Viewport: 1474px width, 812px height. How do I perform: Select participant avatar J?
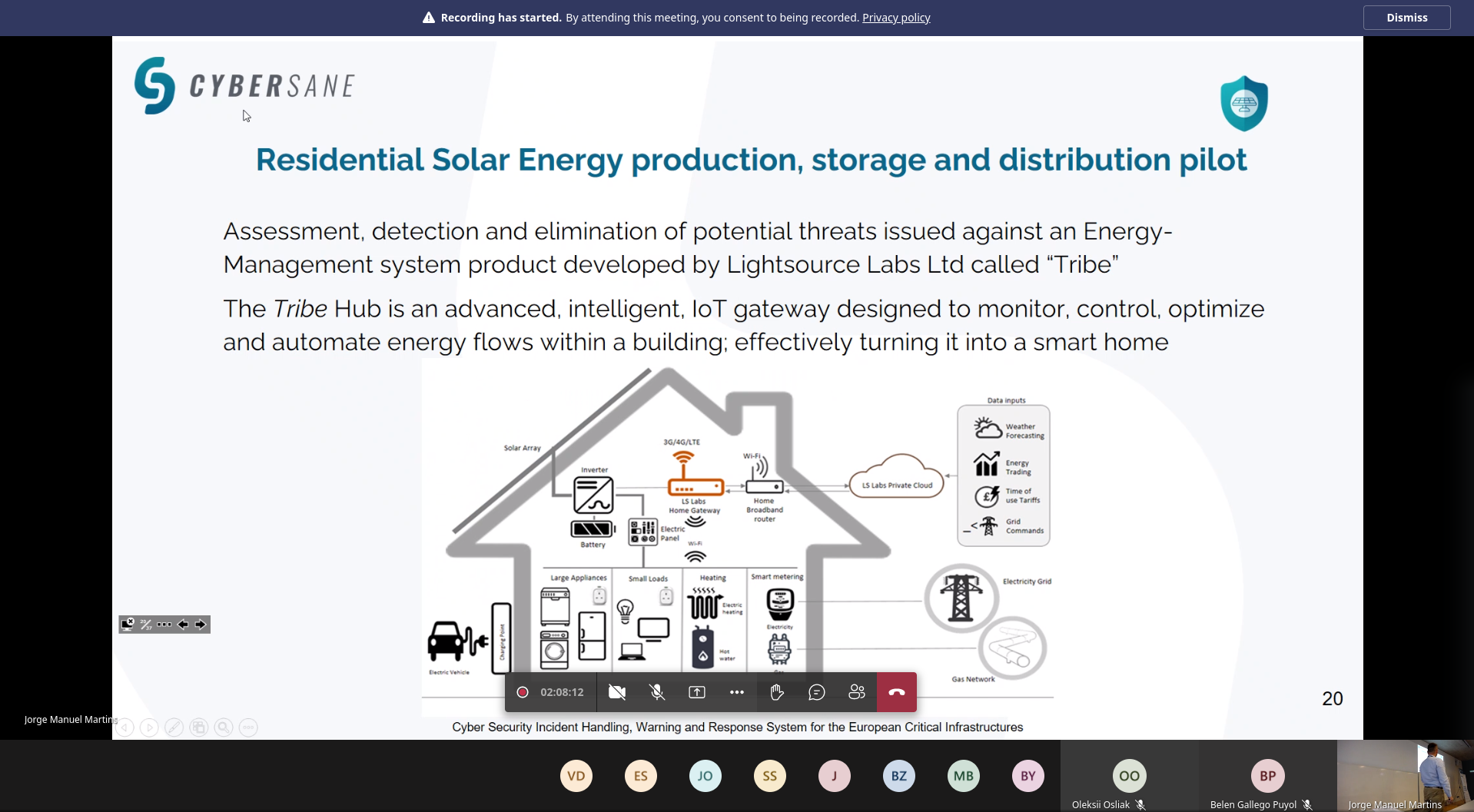pos(835,776)
